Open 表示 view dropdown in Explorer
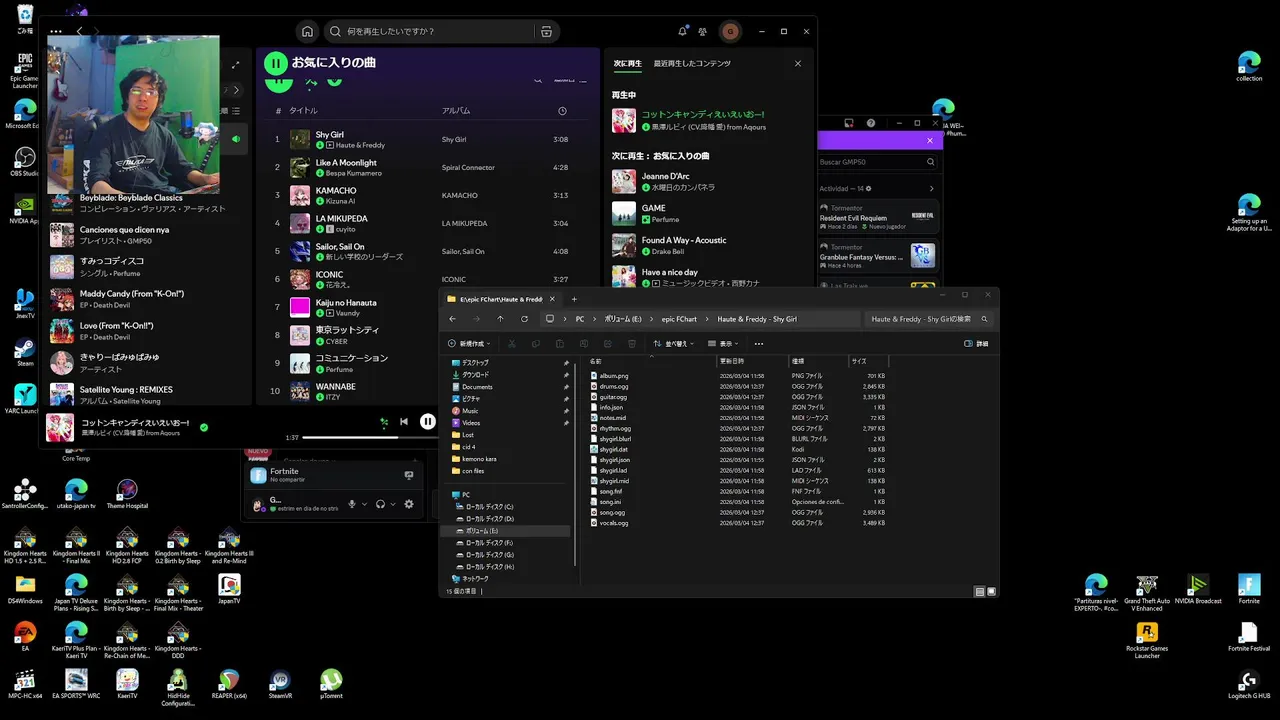This screenshot has height=720, width=1280. [724, 344]
